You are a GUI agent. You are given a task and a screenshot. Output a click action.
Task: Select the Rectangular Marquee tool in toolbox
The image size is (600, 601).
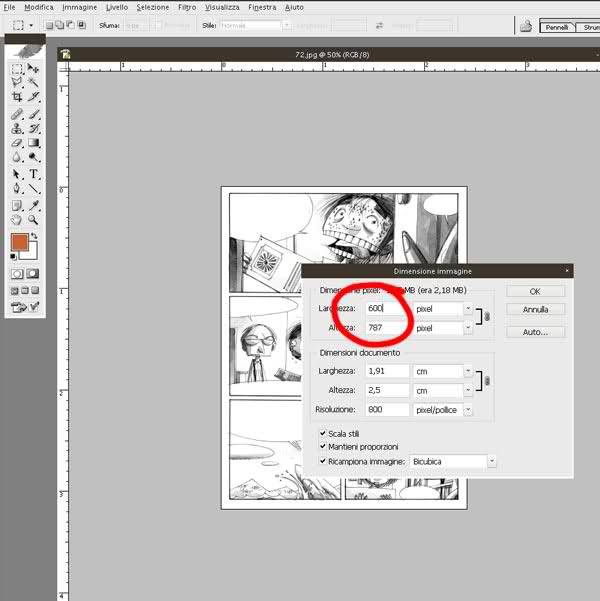[x=16, y=69]
